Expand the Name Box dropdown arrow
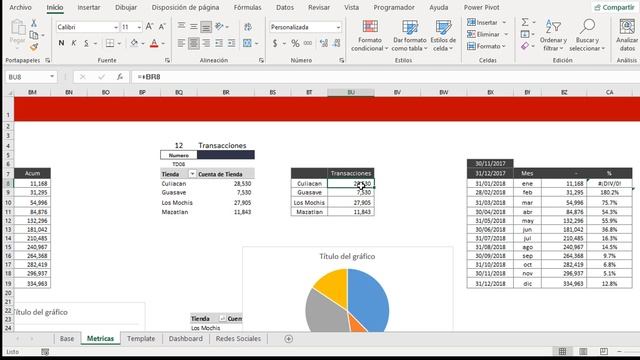 click(52, 77)
